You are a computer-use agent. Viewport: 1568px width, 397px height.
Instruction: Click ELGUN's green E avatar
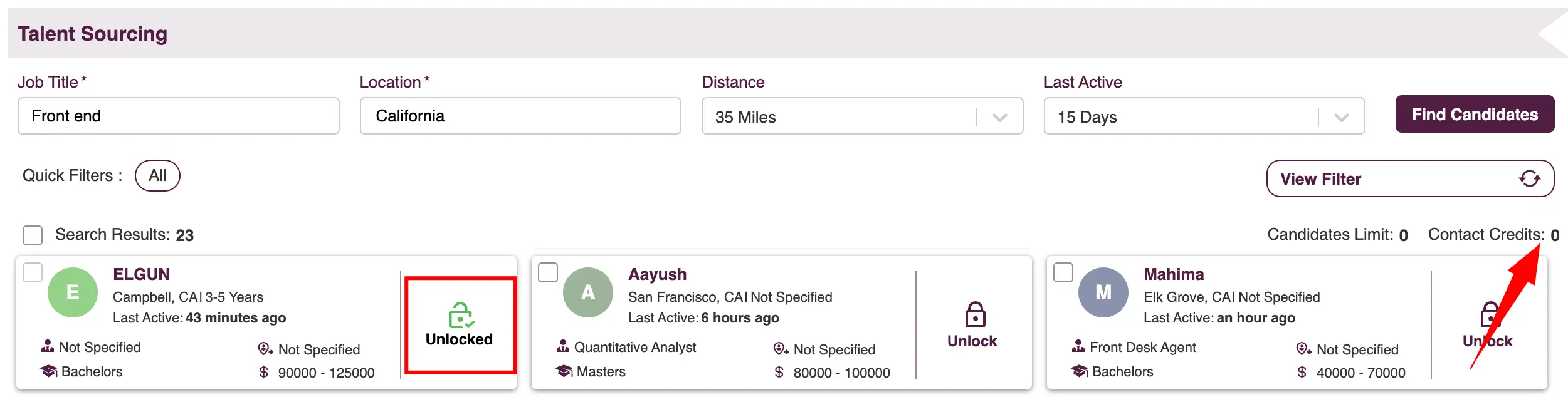click(x=73, y=292)
